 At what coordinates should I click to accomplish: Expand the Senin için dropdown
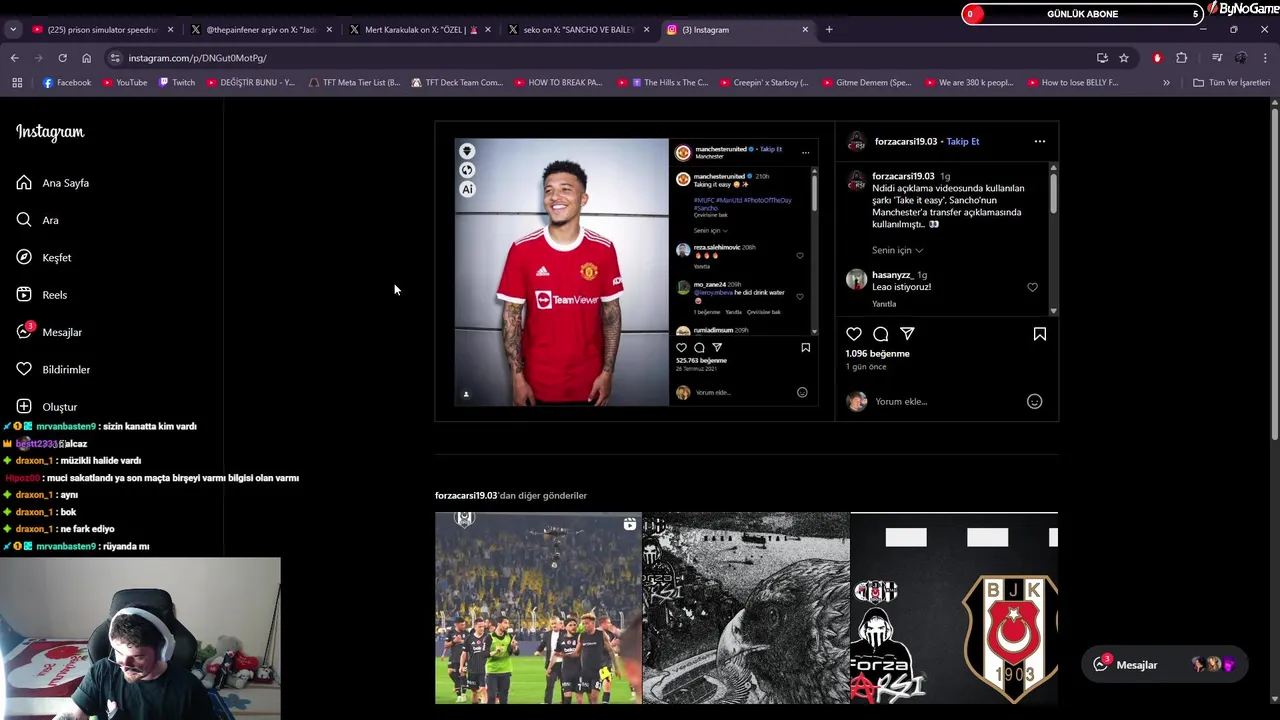pos(897,250)
